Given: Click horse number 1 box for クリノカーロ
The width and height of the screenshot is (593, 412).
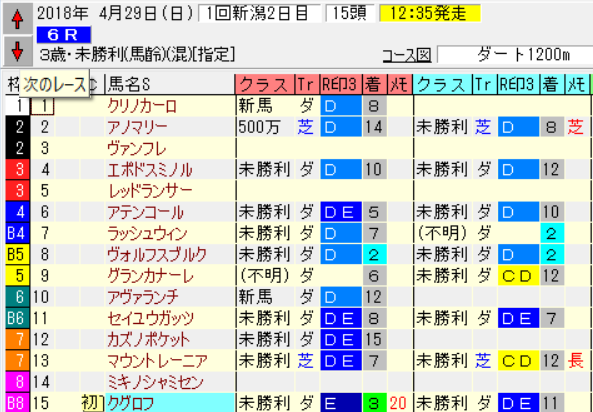Looking at the screenshot, I should (x=42, y=106).
